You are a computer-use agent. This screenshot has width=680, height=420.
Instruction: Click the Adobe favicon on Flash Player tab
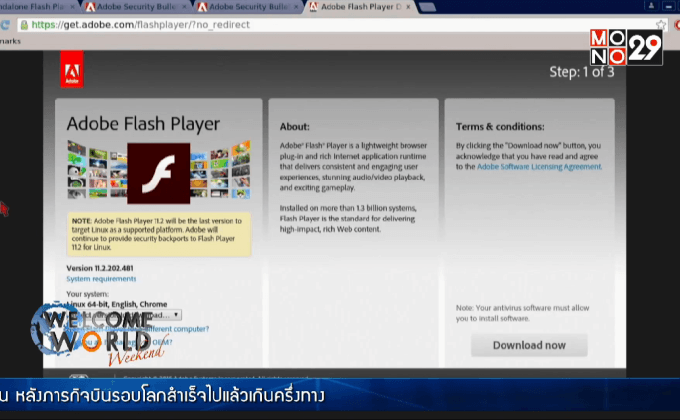pyautogui.click(x=313, y=7)
